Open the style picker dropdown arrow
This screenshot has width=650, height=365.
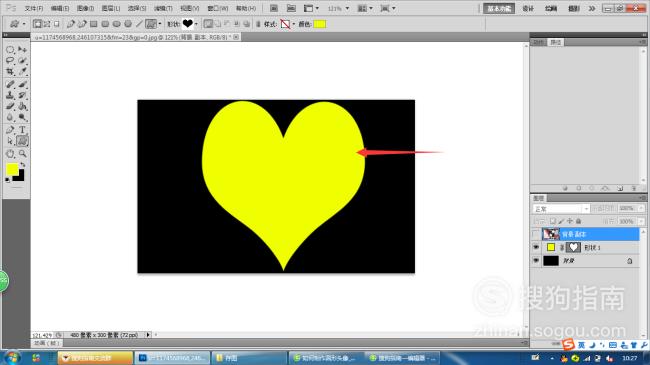click(x=293, y=24)
